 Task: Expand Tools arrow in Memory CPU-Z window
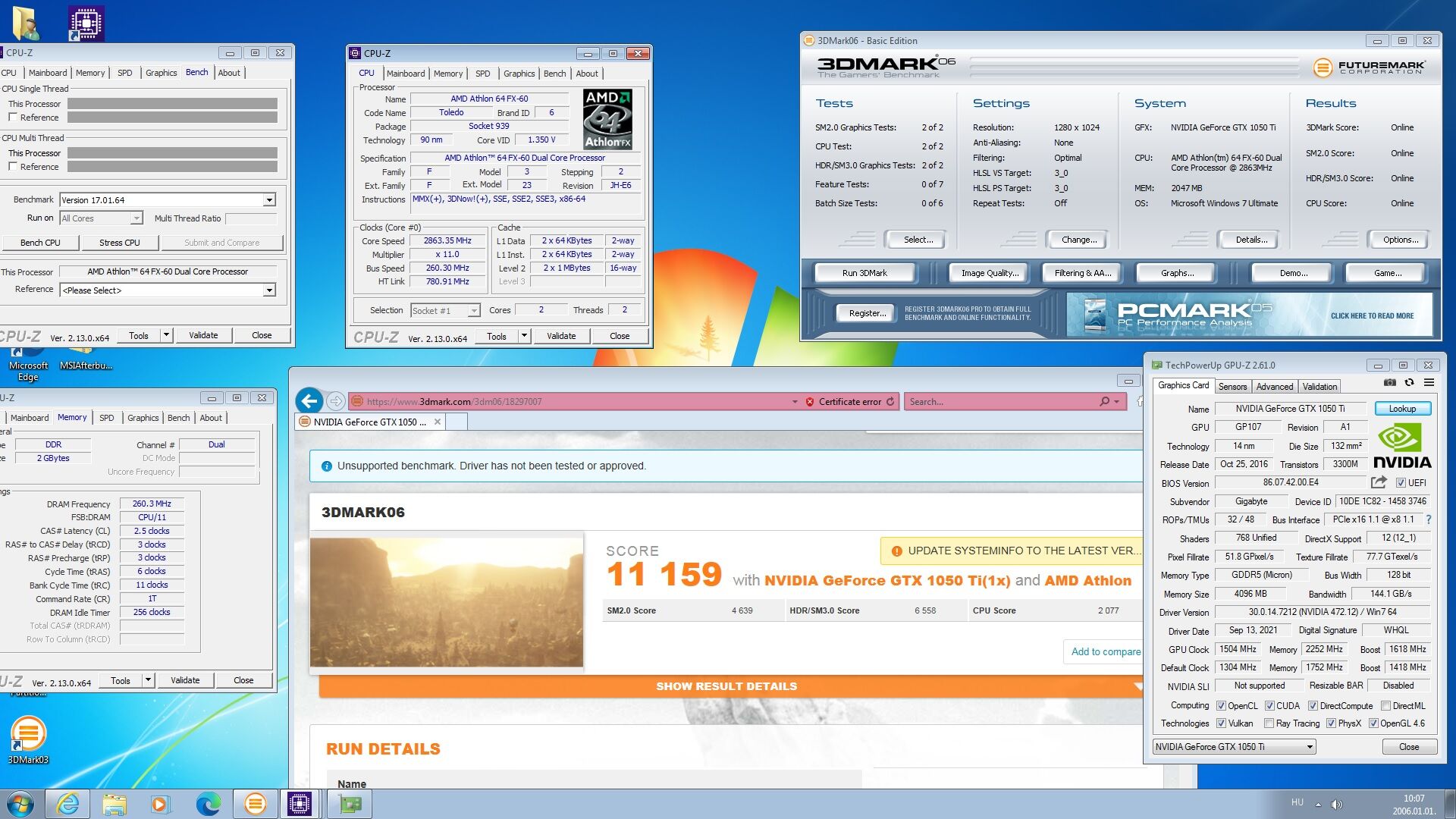coord(148,680)
